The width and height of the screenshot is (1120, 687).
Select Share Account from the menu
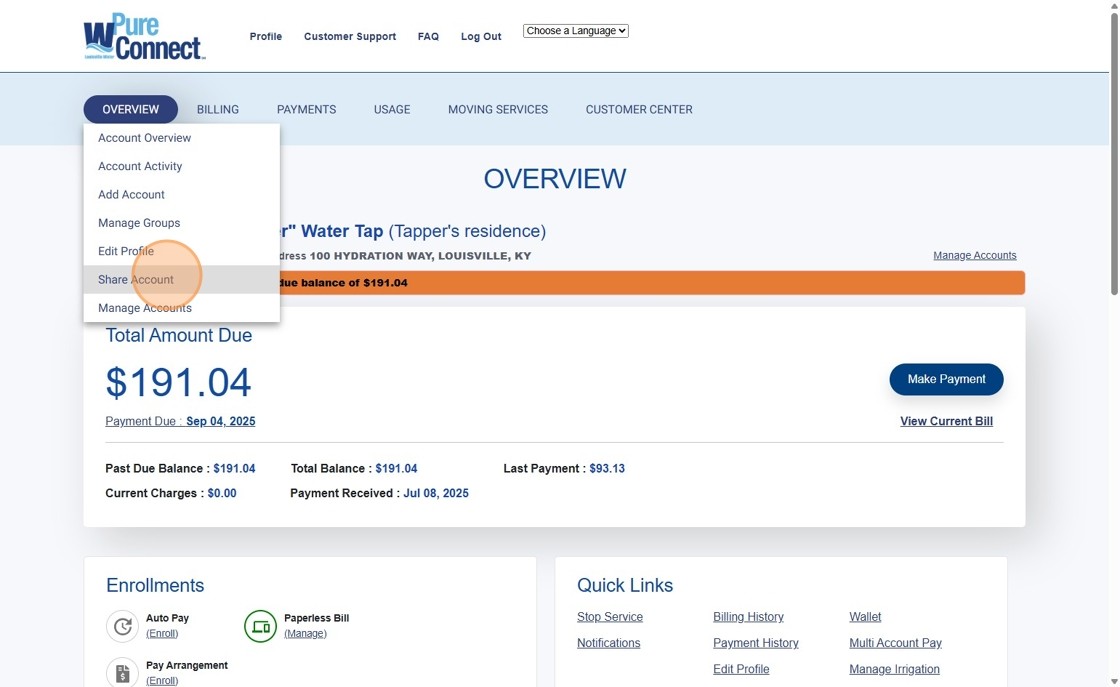coord(136,280)
